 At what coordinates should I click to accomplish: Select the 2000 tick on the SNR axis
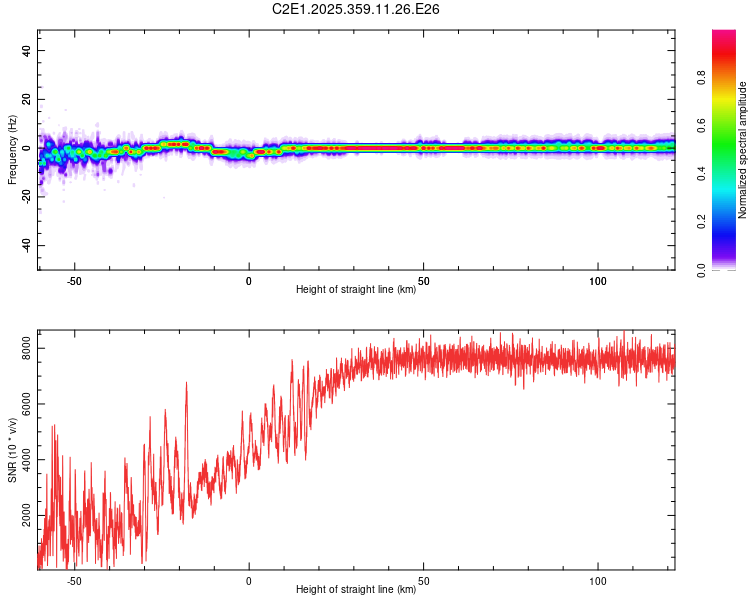point(21,516)
